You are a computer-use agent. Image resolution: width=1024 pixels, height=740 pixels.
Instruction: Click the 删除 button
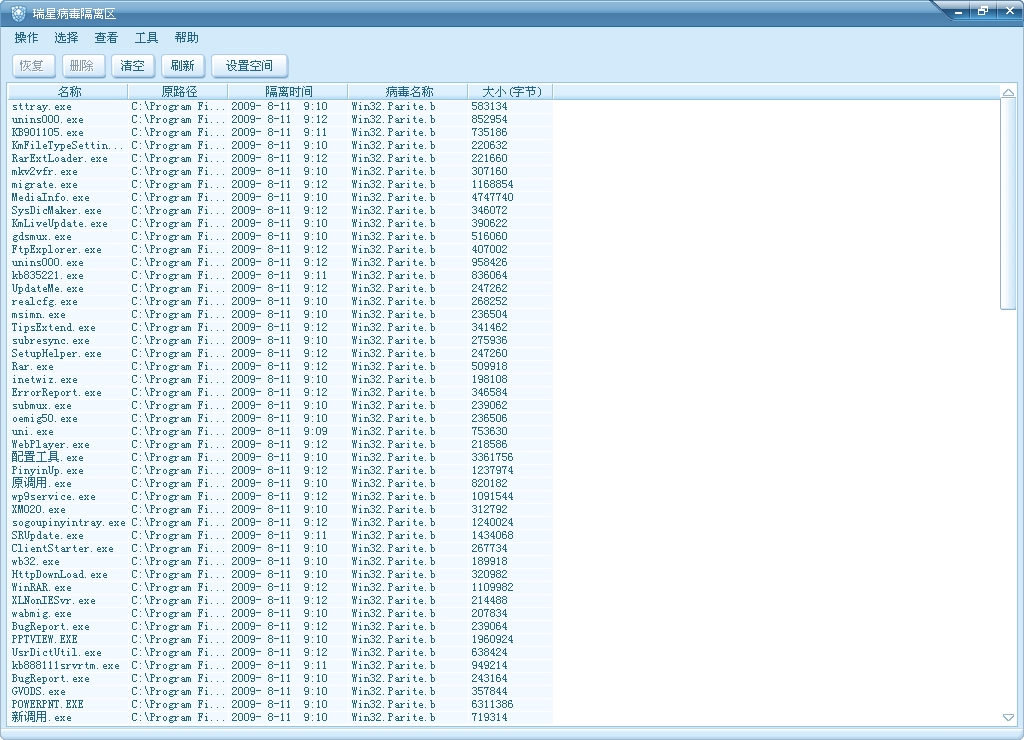click(84, 65)
